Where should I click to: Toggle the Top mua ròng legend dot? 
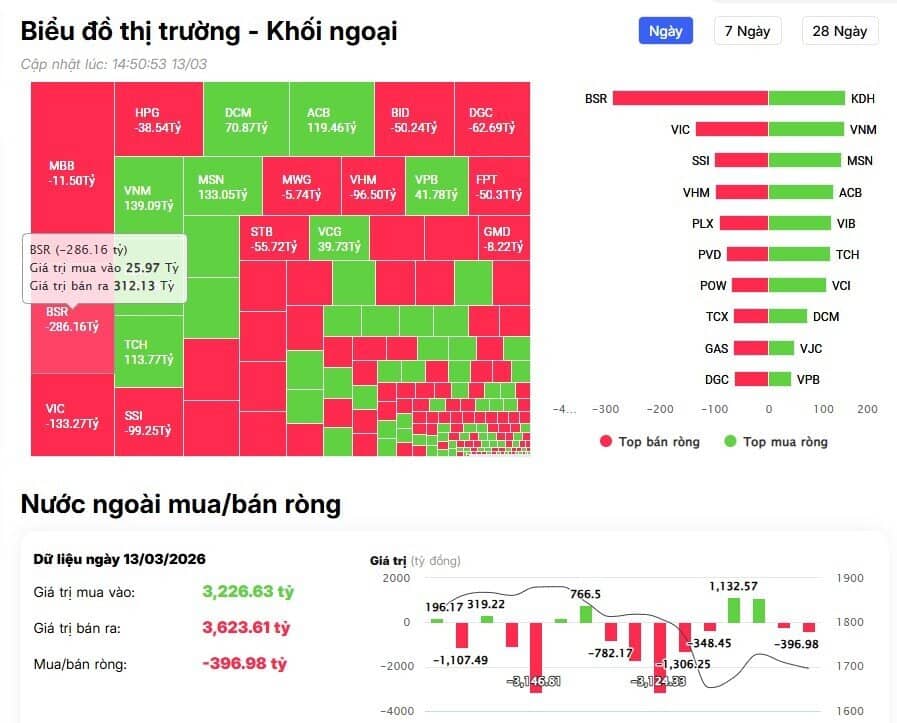[730, 441]
